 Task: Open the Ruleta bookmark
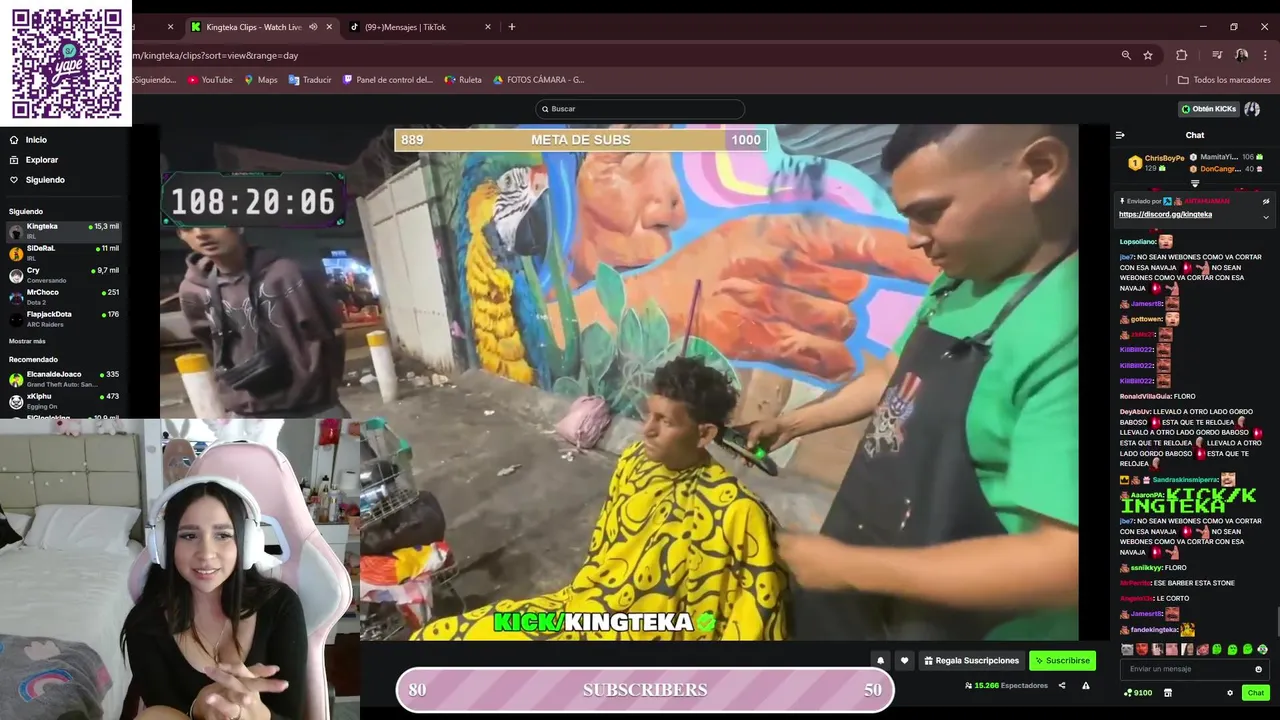(463, 80)
